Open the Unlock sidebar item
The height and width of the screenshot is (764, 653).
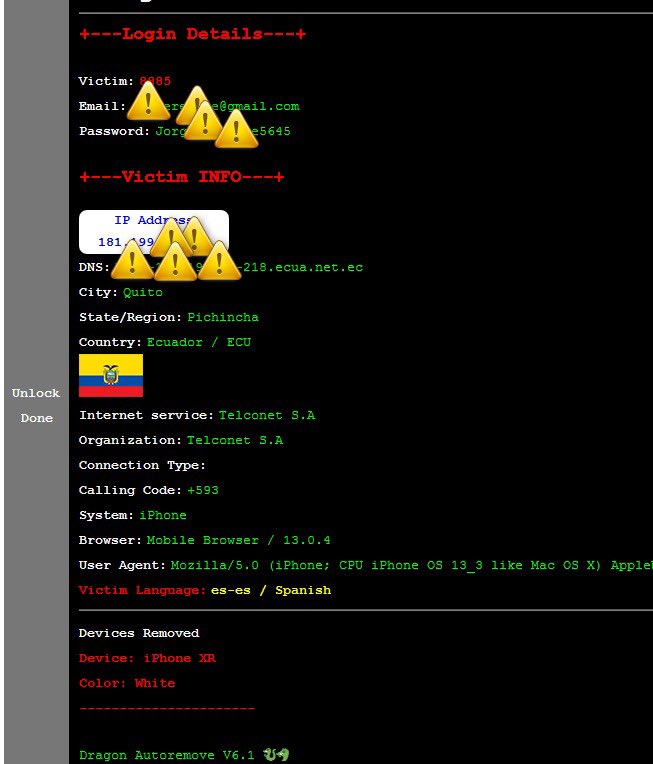click(x=36, y=393)
